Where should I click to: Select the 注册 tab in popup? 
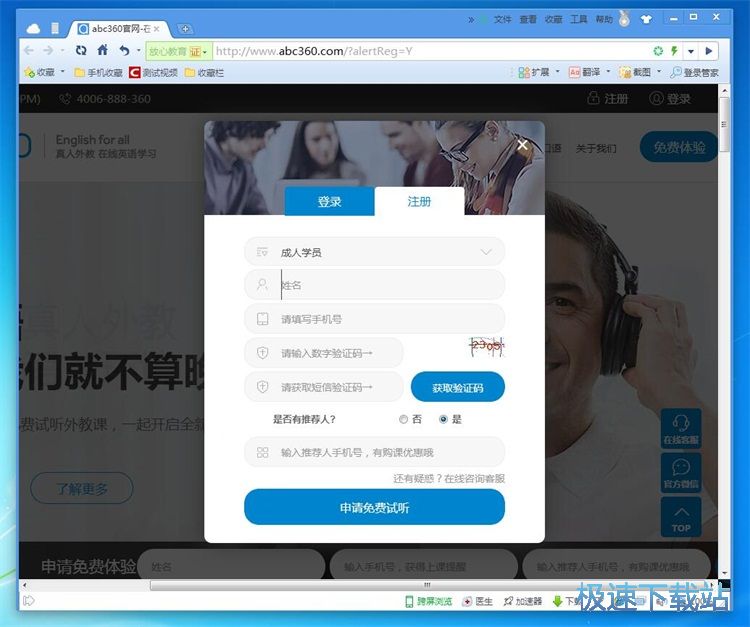click(x=419, y=201)
